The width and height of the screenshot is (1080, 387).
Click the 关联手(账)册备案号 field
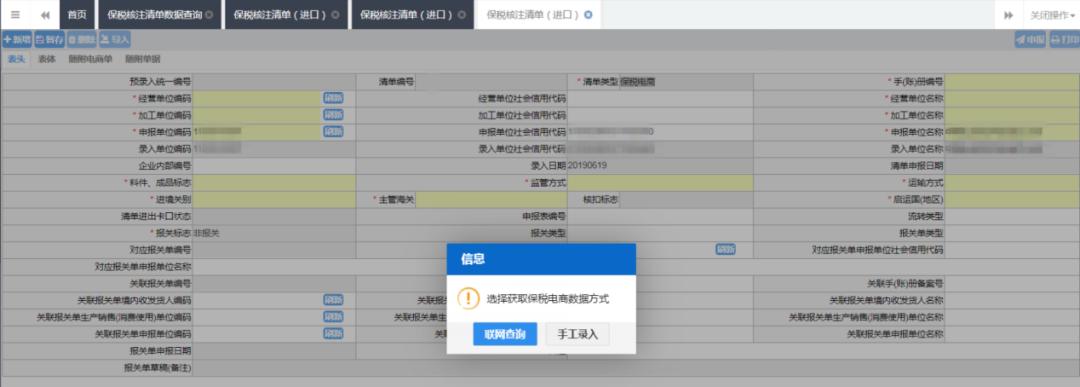coord(1012,283)
